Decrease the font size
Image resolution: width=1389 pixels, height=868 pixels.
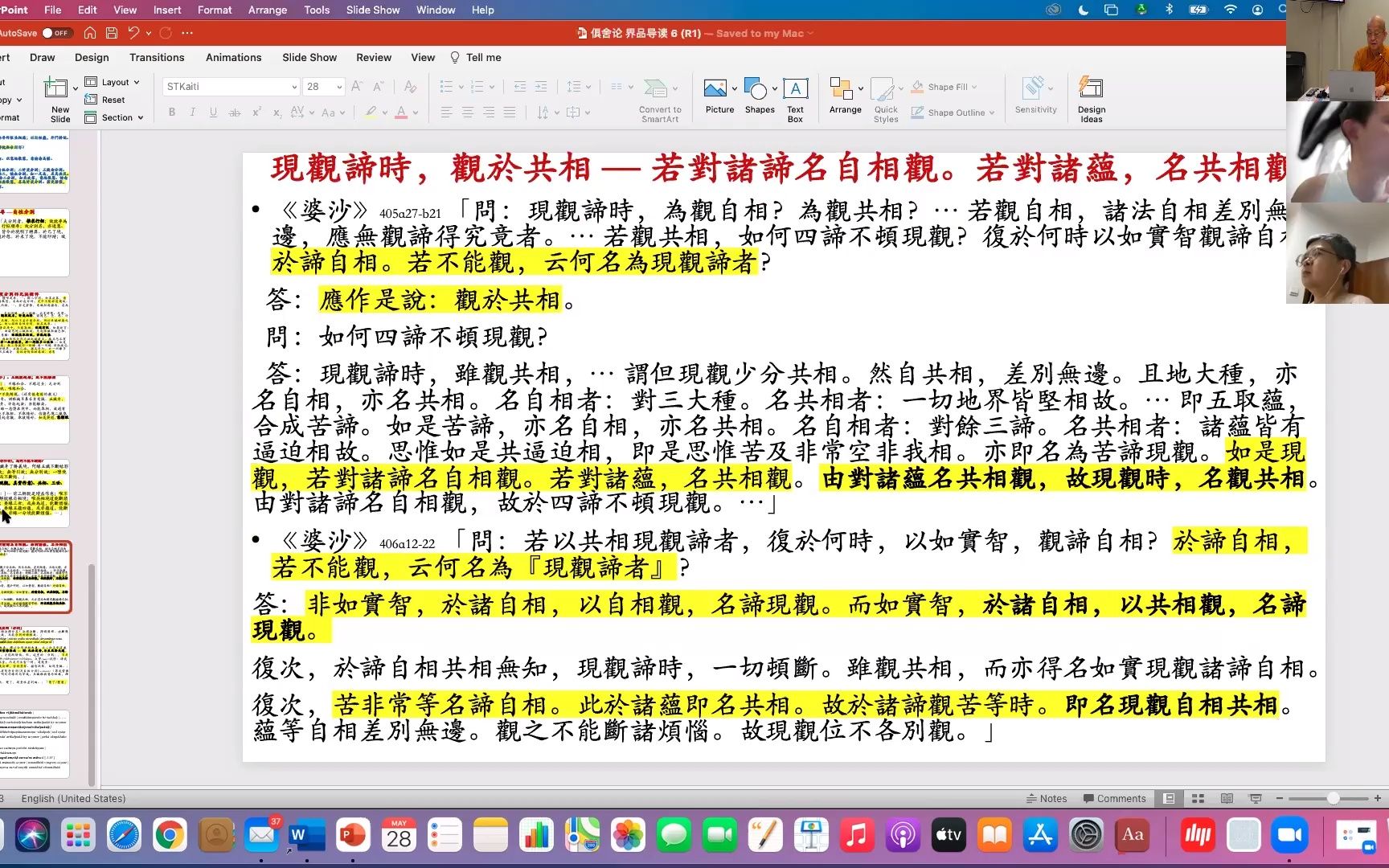click(378, 86)
